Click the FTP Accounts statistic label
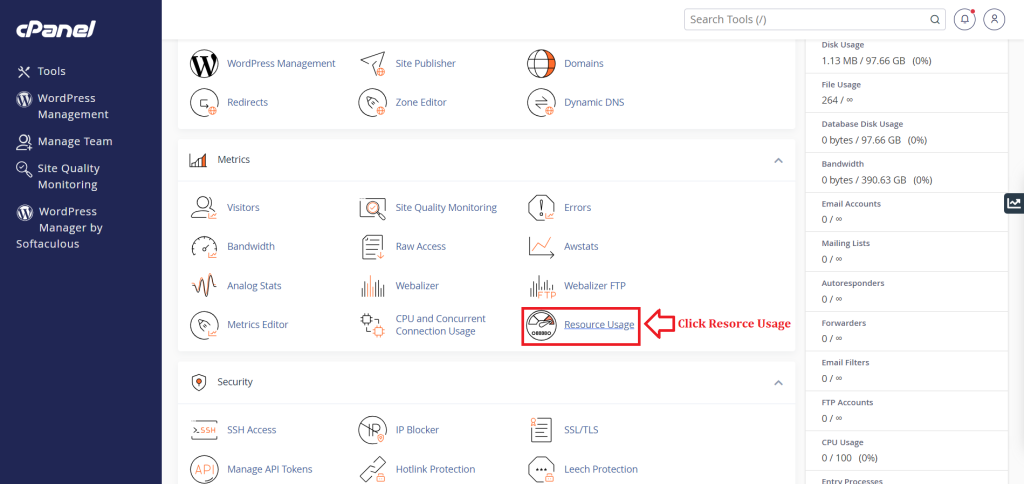 coord(847,402)
